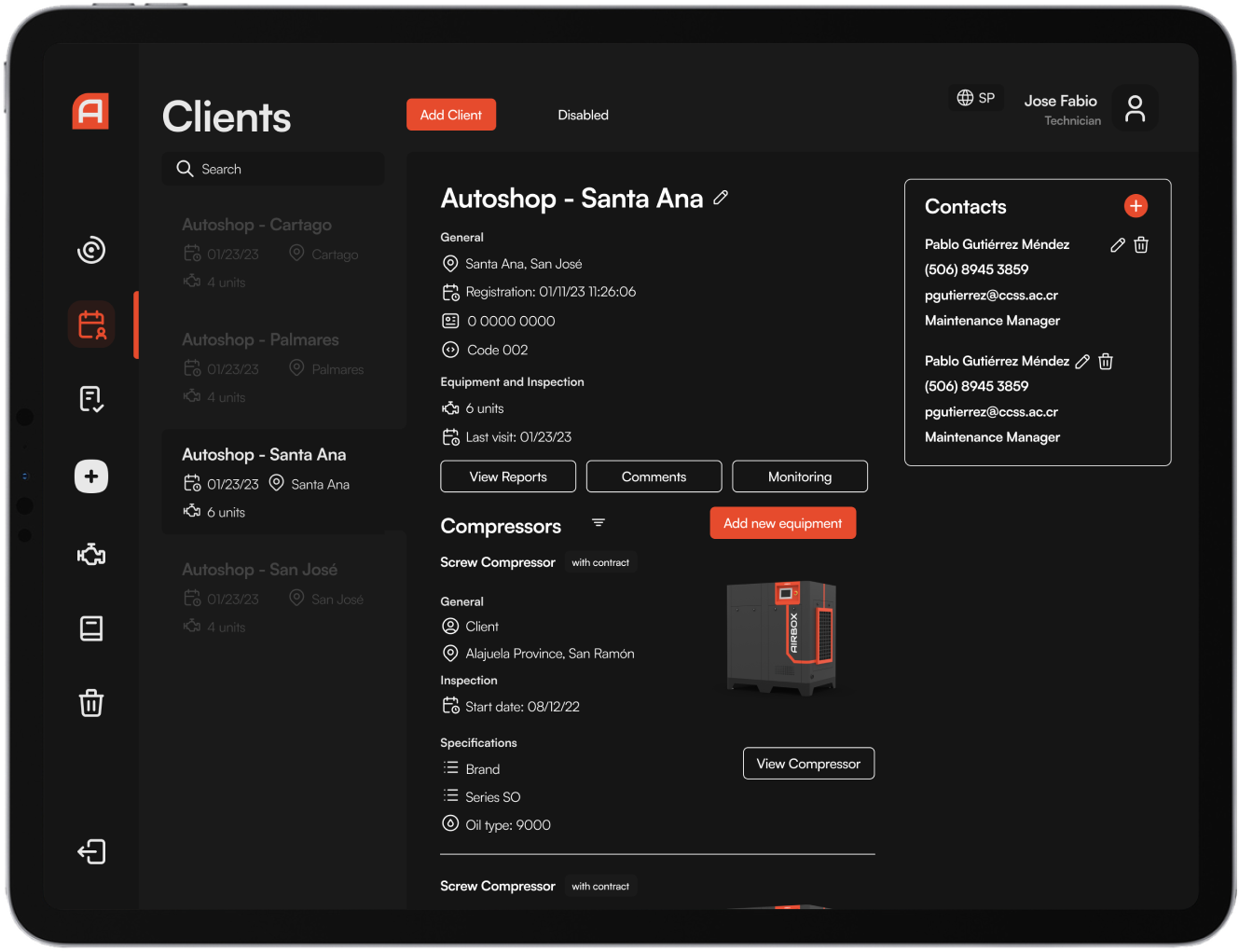Open the compressor engine icon in sidebar
This screenshot has width=1239, height=952.
pyautogui.click(x=91, y=555)
